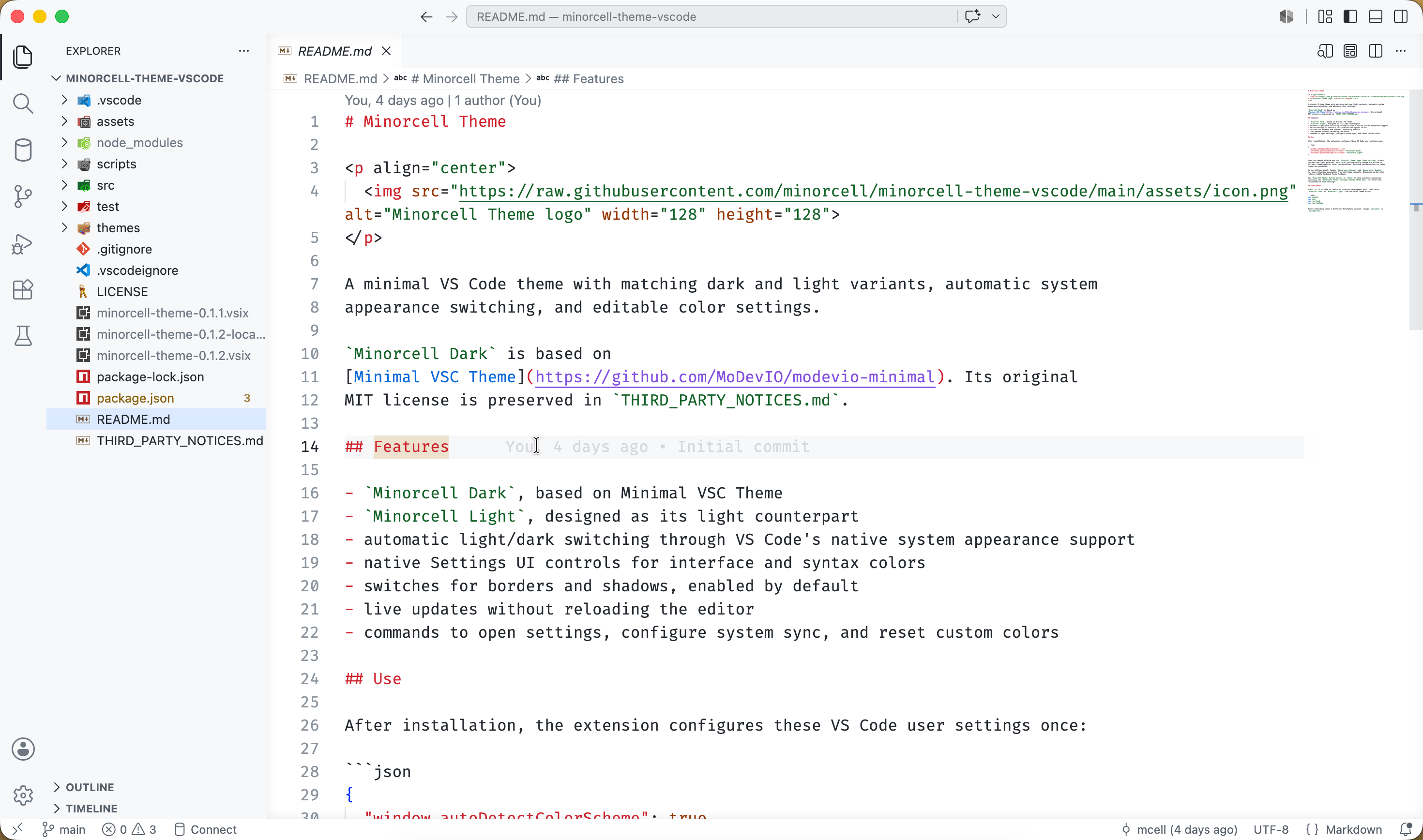The width and height of the screenshot is (1423, 840).
Task: Open the errors and warnings problems indicator
Action: [129, 829]
